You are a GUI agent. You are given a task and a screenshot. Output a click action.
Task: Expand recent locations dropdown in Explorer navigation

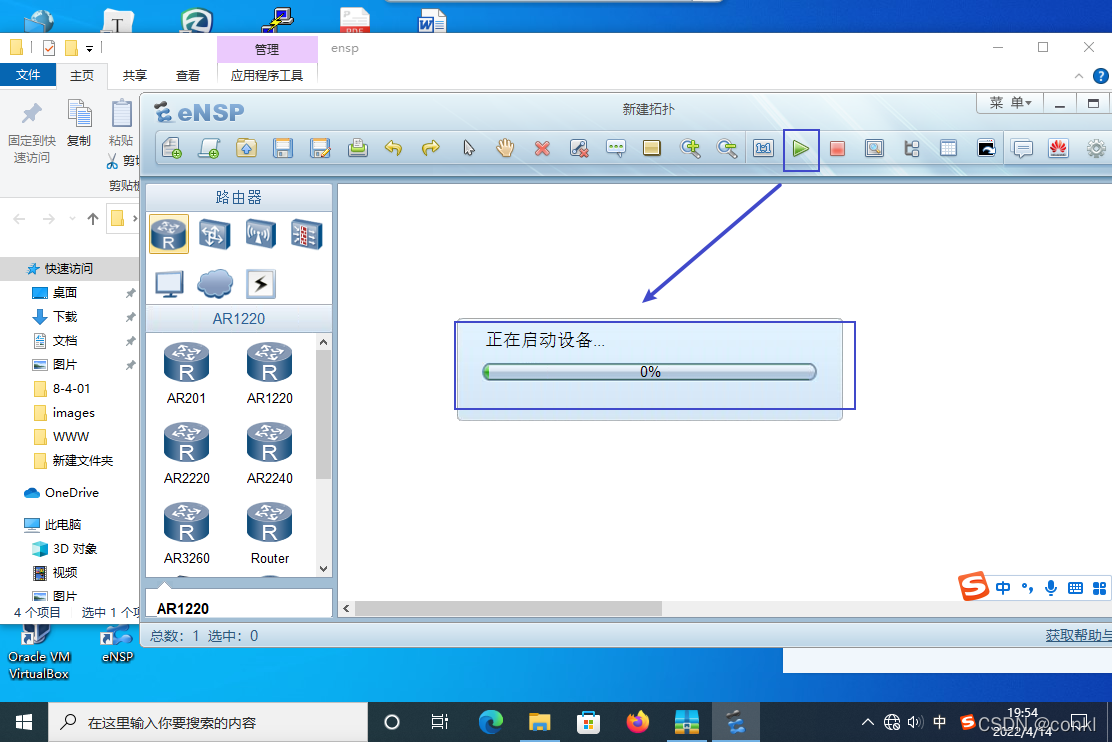point(72,218)
